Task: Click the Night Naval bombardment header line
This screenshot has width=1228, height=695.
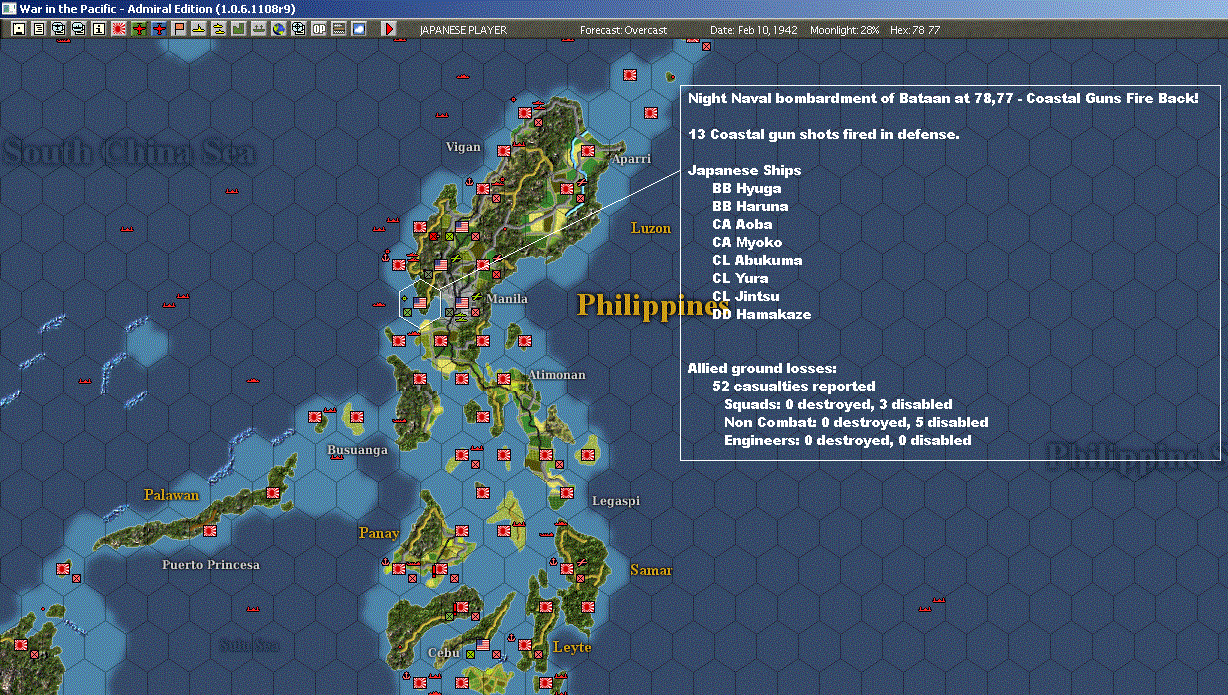Action: pos(943,98)
